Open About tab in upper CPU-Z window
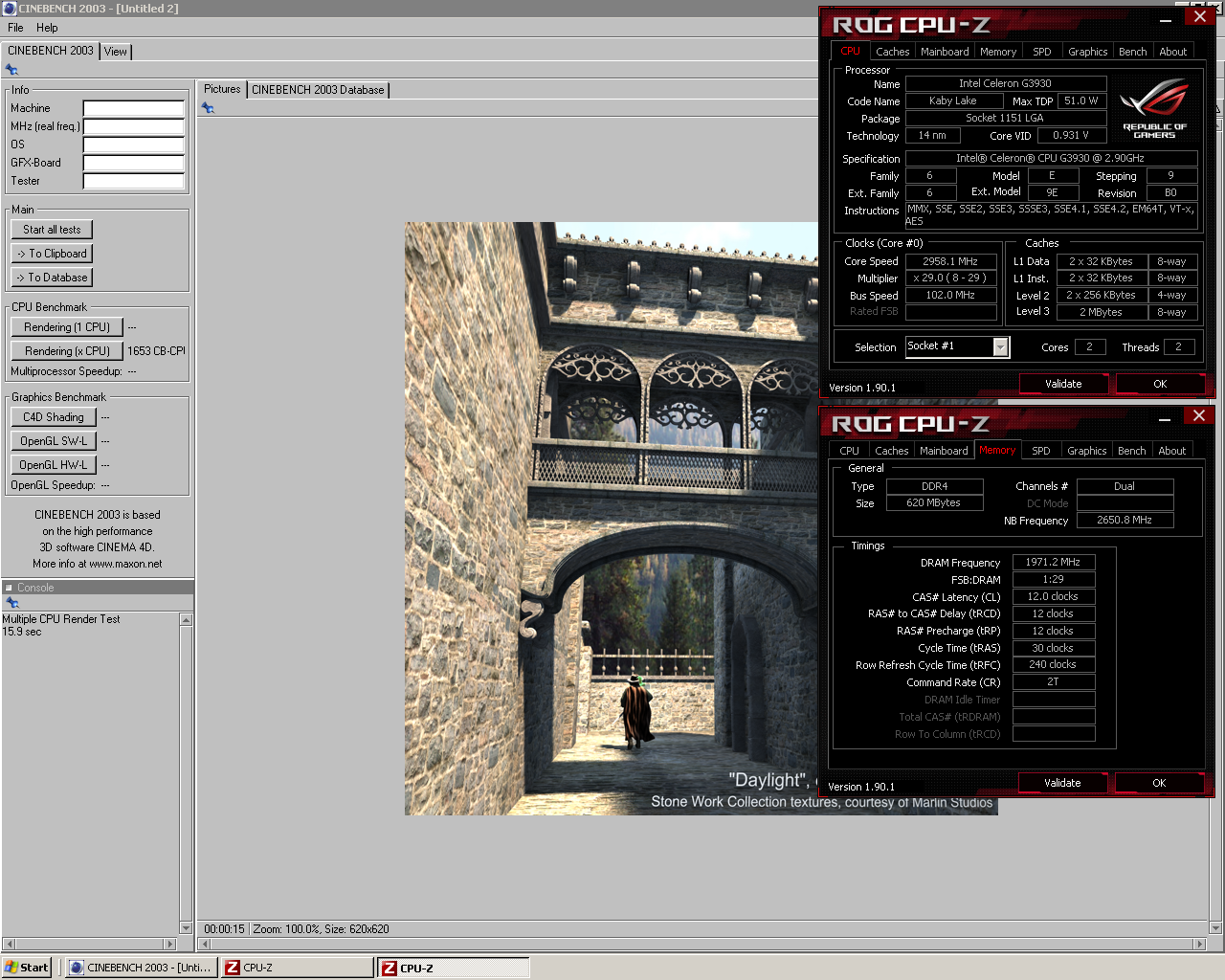Screen dimensions: 1225x980 1173,52
